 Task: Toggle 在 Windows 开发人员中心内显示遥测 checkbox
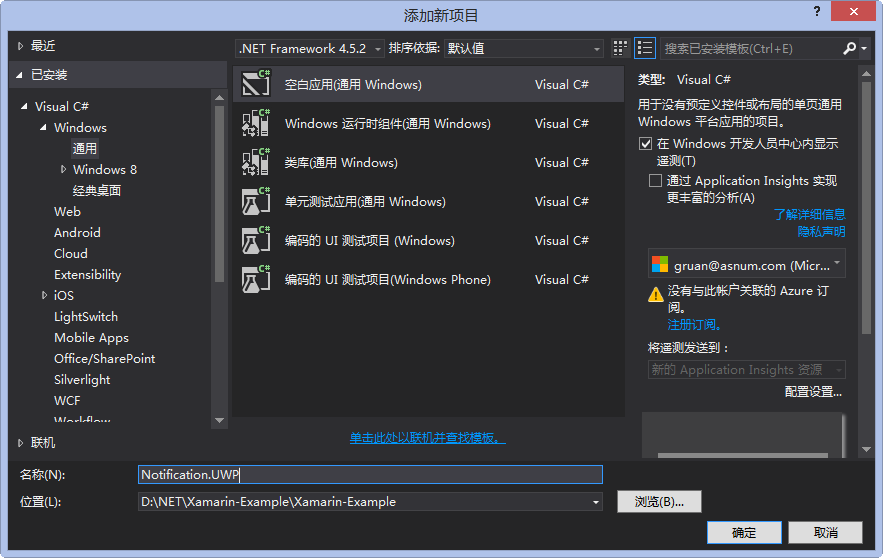pos(645,144)
